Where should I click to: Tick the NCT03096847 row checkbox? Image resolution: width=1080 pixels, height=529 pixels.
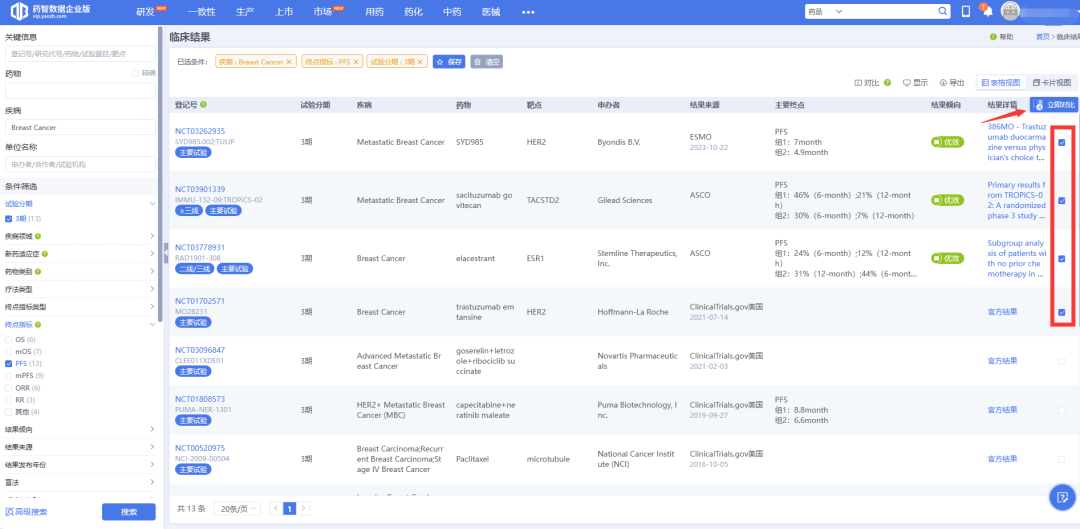point(1061,361)
